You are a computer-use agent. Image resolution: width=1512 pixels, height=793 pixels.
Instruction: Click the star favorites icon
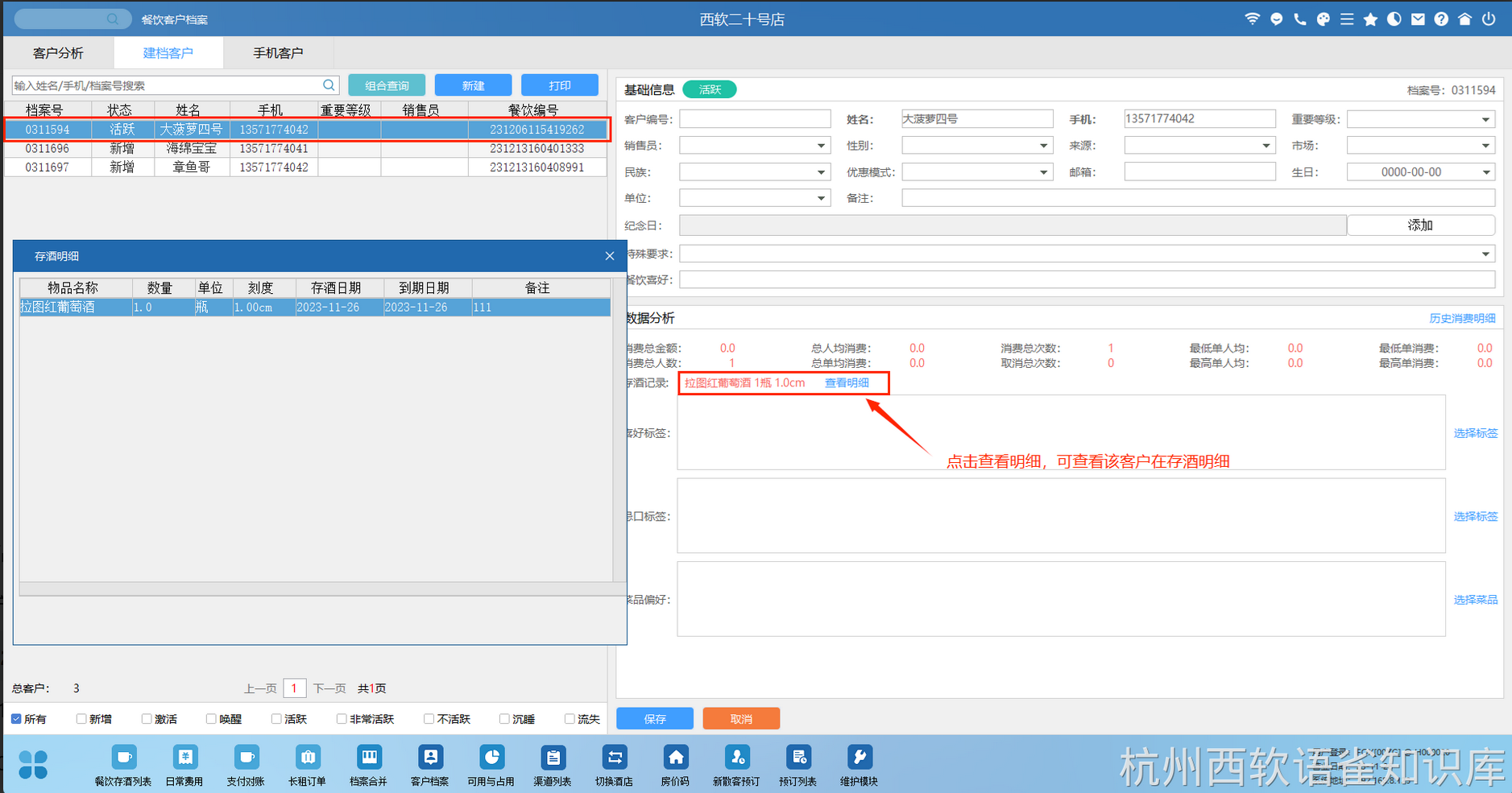(1370, 19)
